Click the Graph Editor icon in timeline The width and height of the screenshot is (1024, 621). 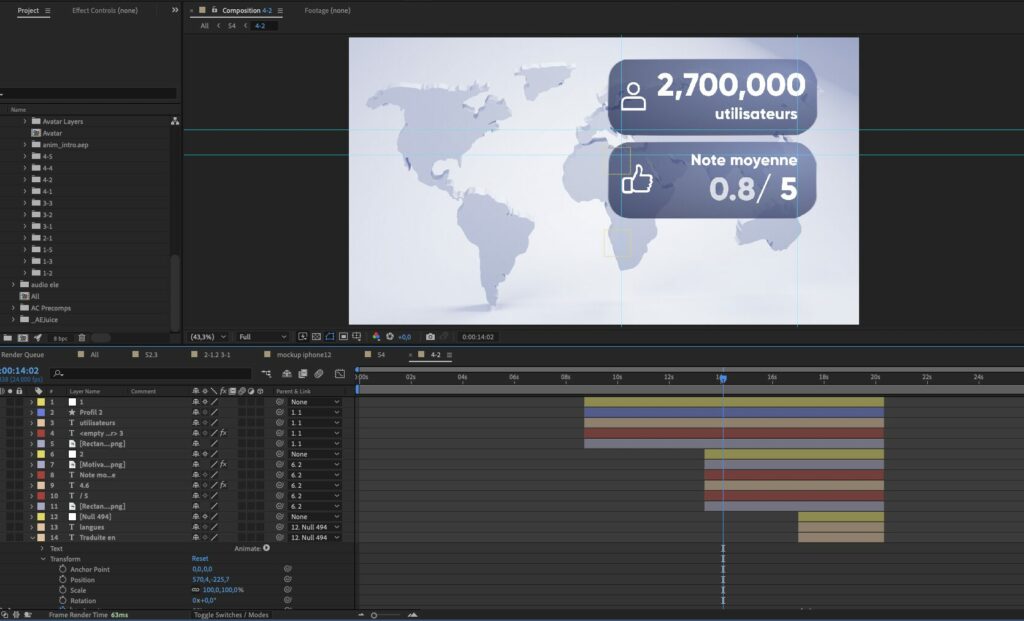340,373
